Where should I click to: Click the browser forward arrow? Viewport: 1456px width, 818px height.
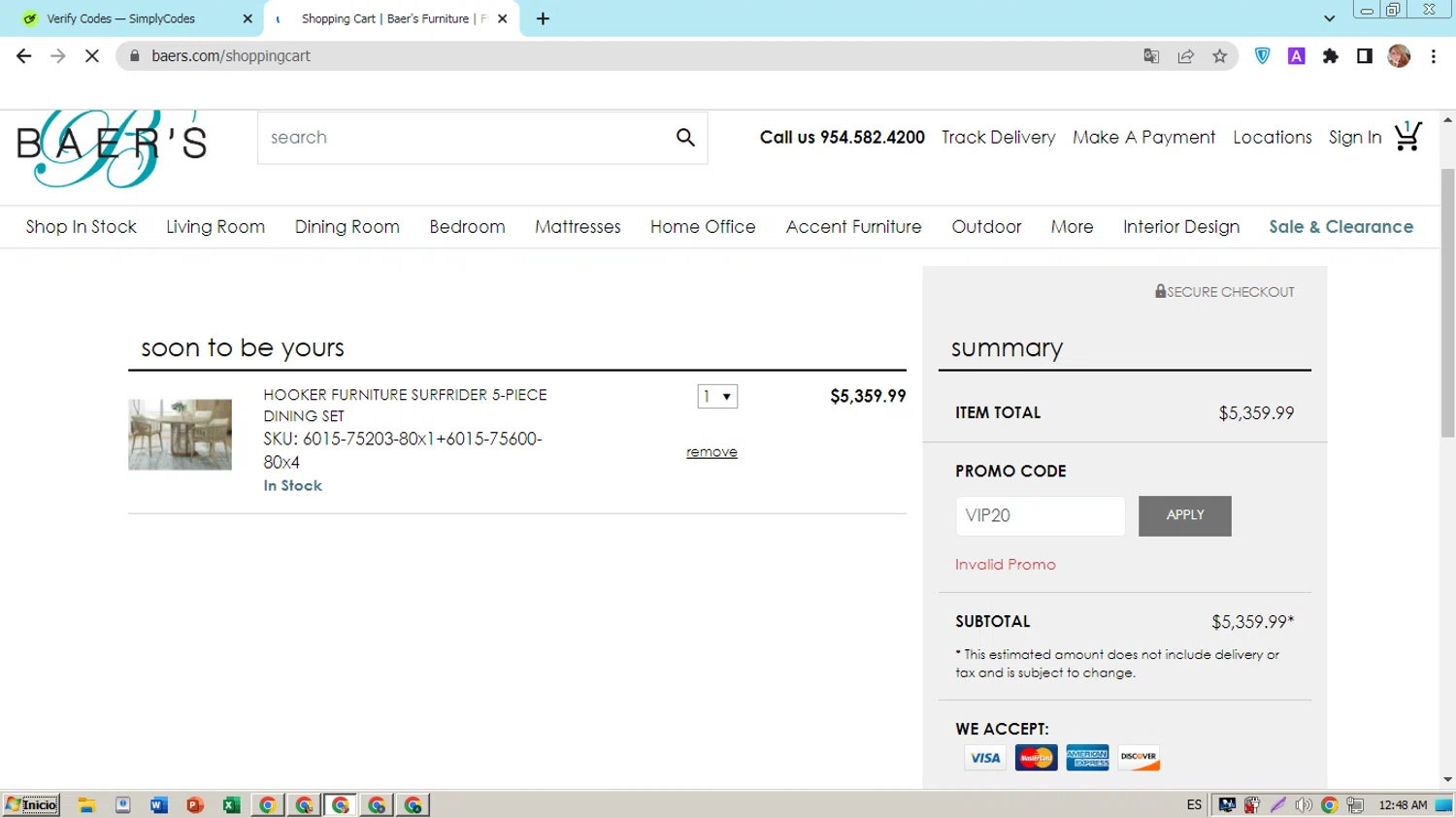click(x=58, y=56)
